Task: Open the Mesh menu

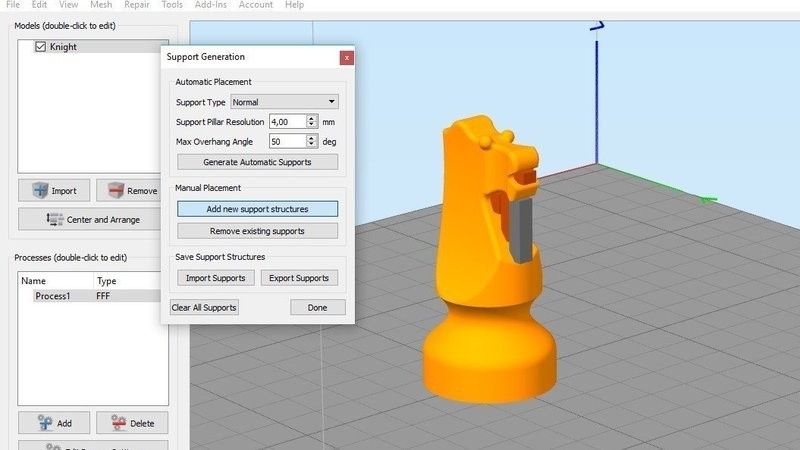Action: tap(100, 5)
